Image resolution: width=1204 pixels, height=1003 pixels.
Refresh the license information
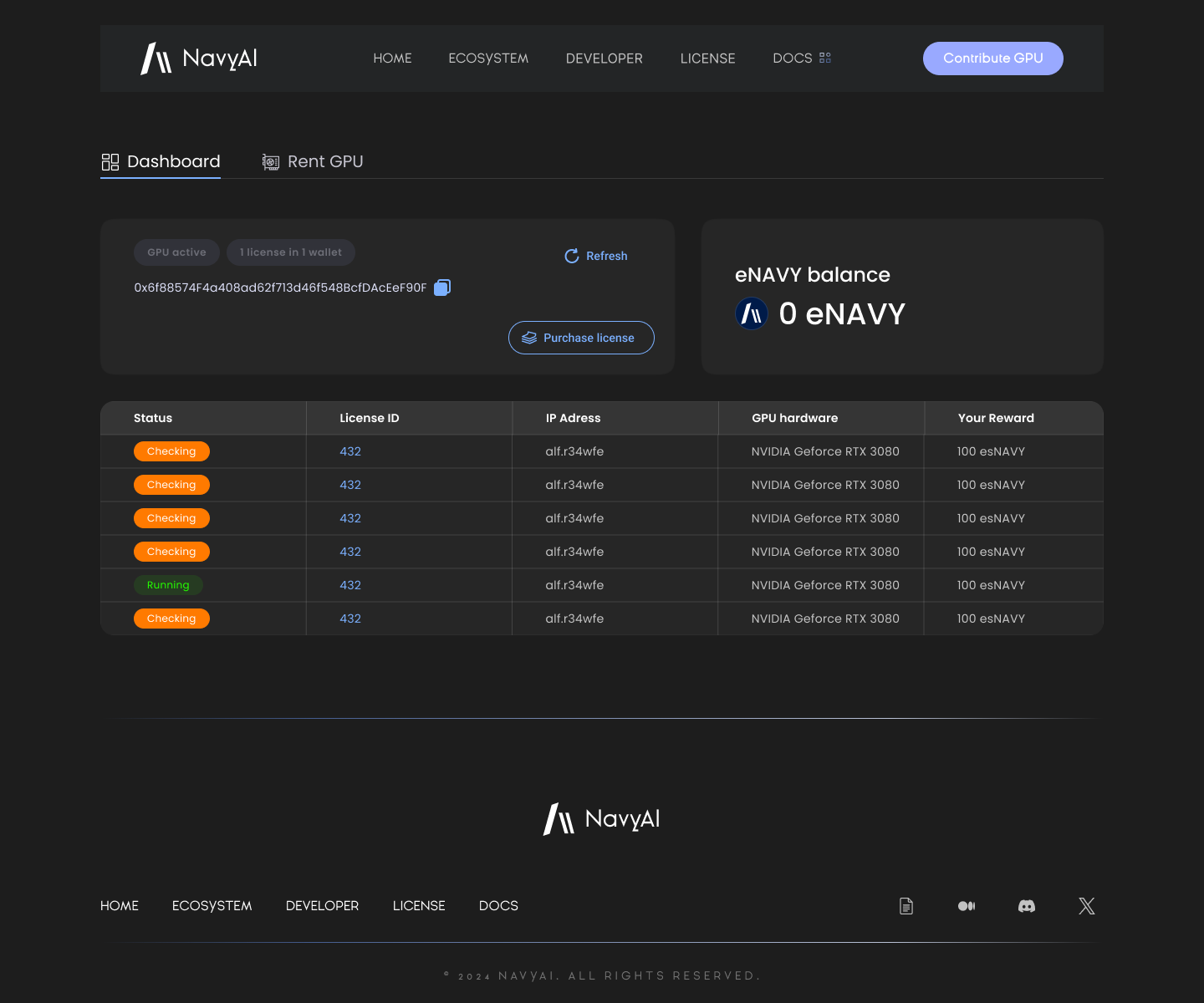(596, 256)
